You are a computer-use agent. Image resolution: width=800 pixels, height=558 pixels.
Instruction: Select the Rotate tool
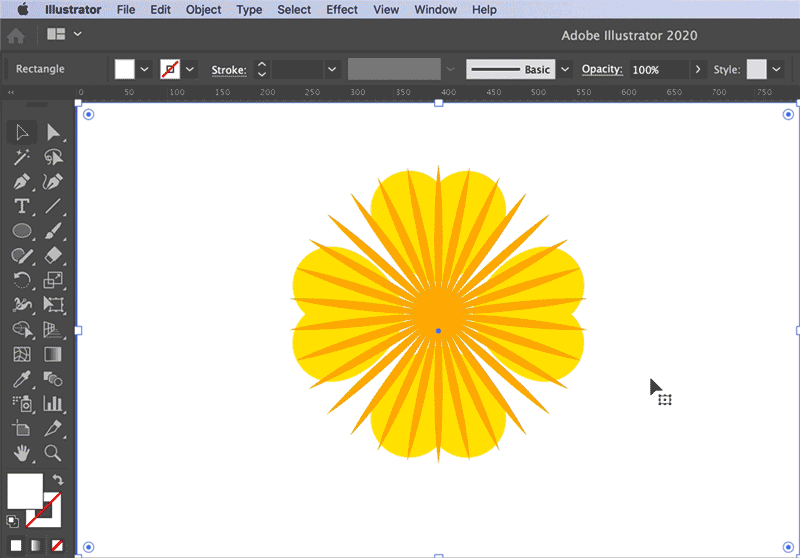click(21, 280)
